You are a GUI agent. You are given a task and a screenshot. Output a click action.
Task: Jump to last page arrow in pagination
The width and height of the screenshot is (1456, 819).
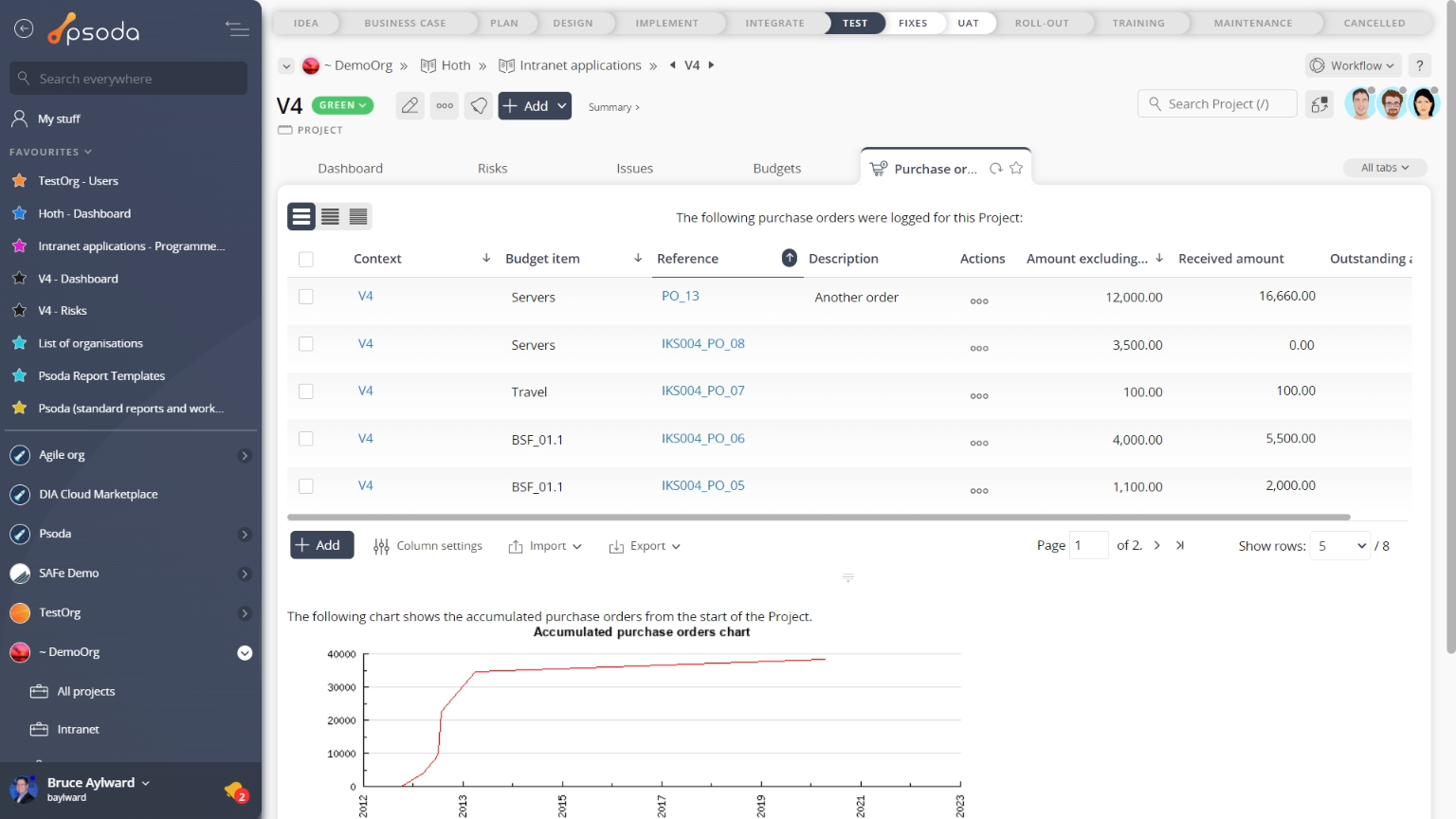point(1180,545)
